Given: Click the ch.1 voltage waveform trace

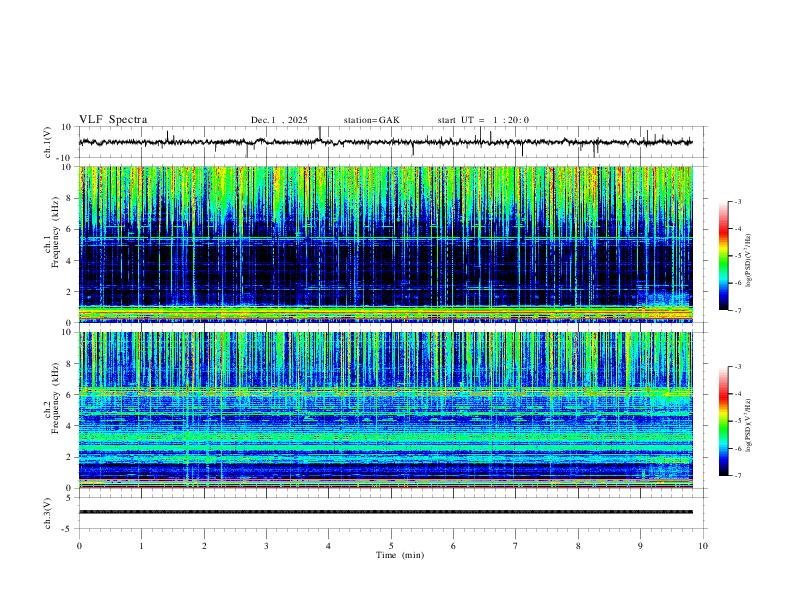Looking at the screenshot, I should click(x=385, y=142).
